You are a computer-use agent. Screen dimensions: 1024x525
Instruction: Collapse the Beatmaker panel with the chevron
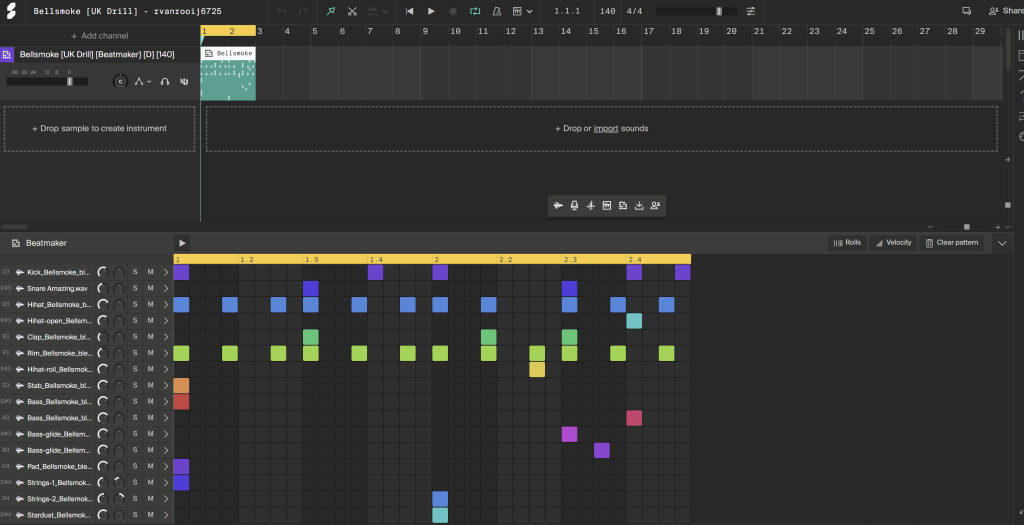click(x=1002, y=243)
